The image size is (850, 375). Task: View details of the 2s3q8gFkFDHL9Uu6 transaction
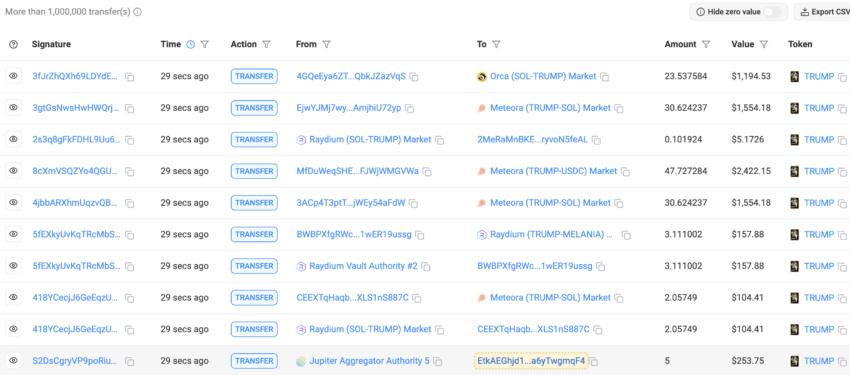click(x=14, y=139)
